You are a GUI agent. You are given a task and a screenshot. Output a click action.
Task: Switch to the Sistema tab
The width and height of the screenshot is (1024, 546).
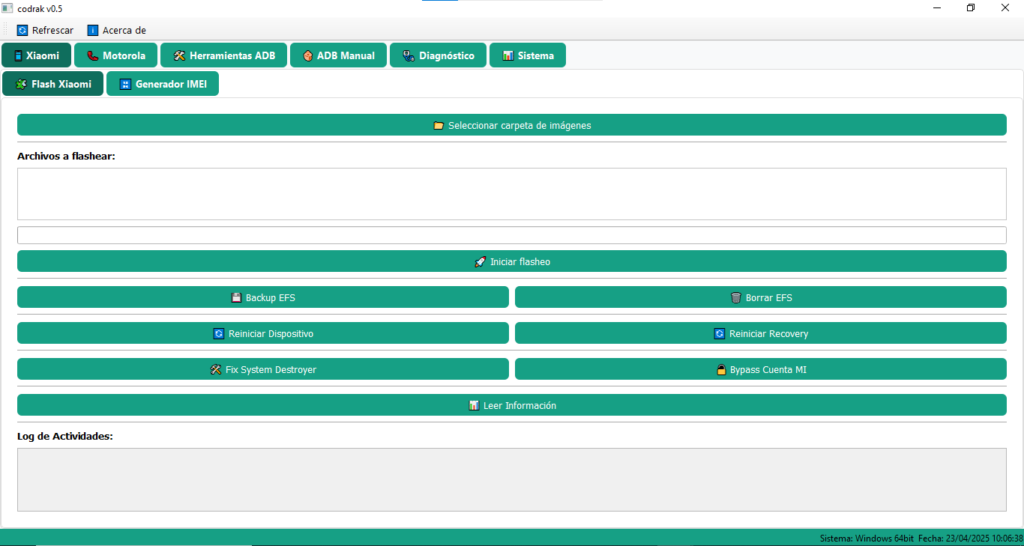[528, 56]
